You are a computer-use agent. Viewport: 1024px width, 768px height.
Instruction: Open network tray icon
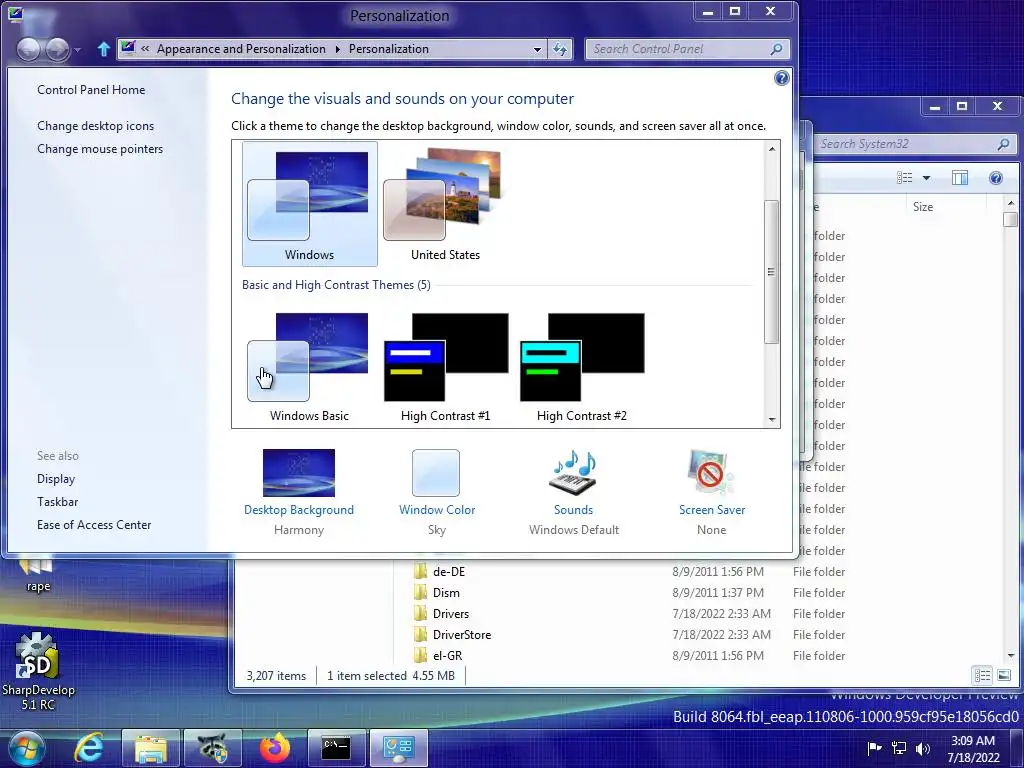[899, 748]
